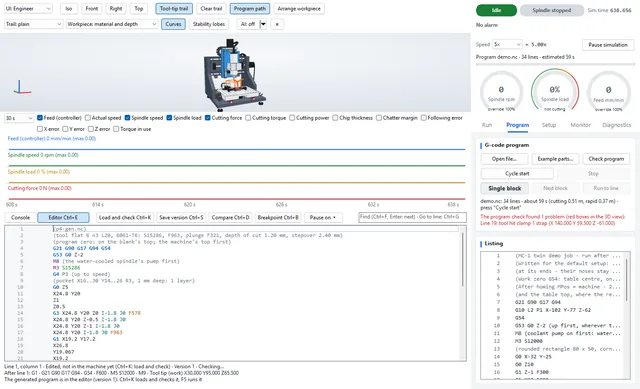Click the Cycle start button
This screenshot has width=640, height=389.
517,173
